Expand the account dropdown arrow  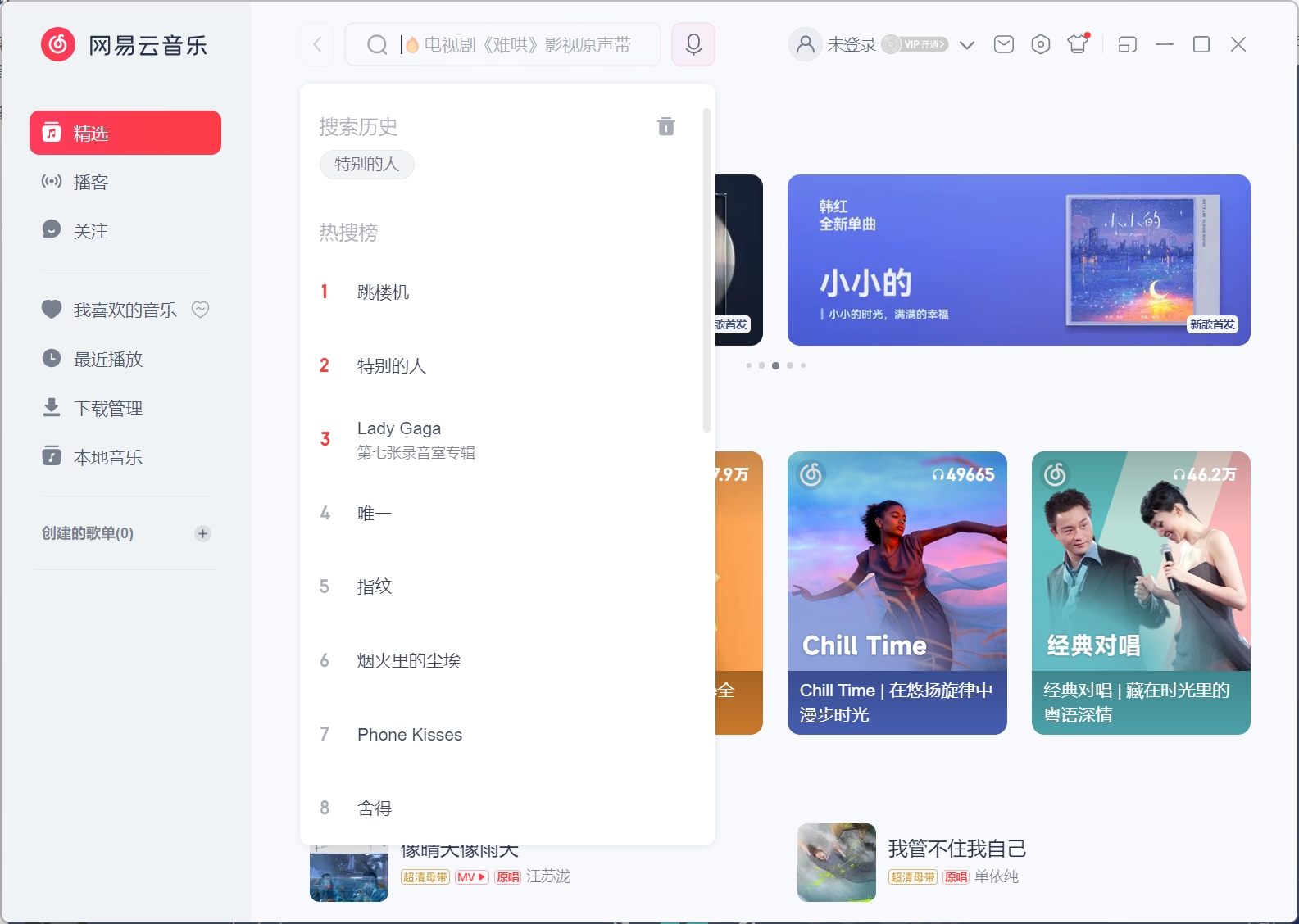967,45
